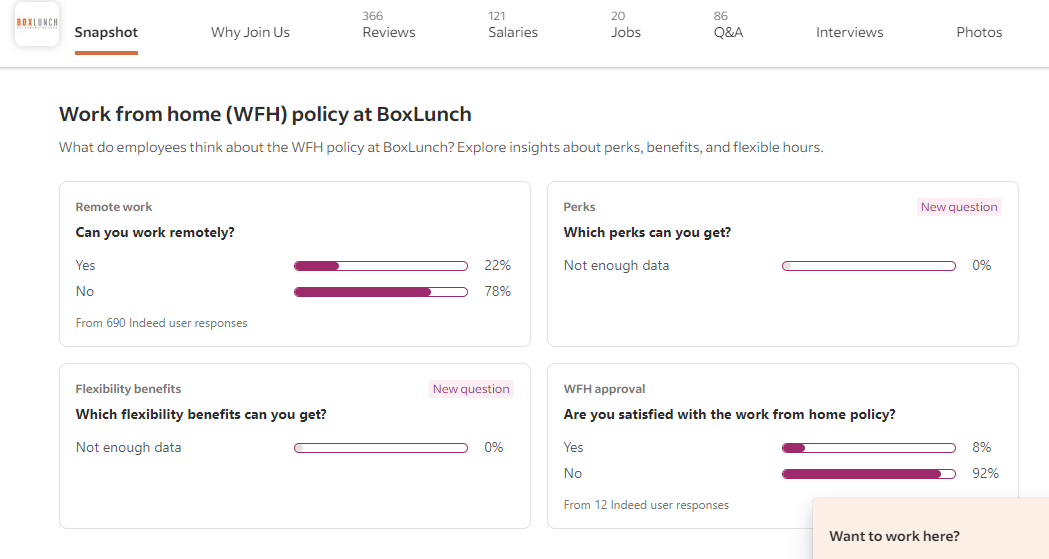
Task: Select the Interviews tab
Action: tap(849, 32)
